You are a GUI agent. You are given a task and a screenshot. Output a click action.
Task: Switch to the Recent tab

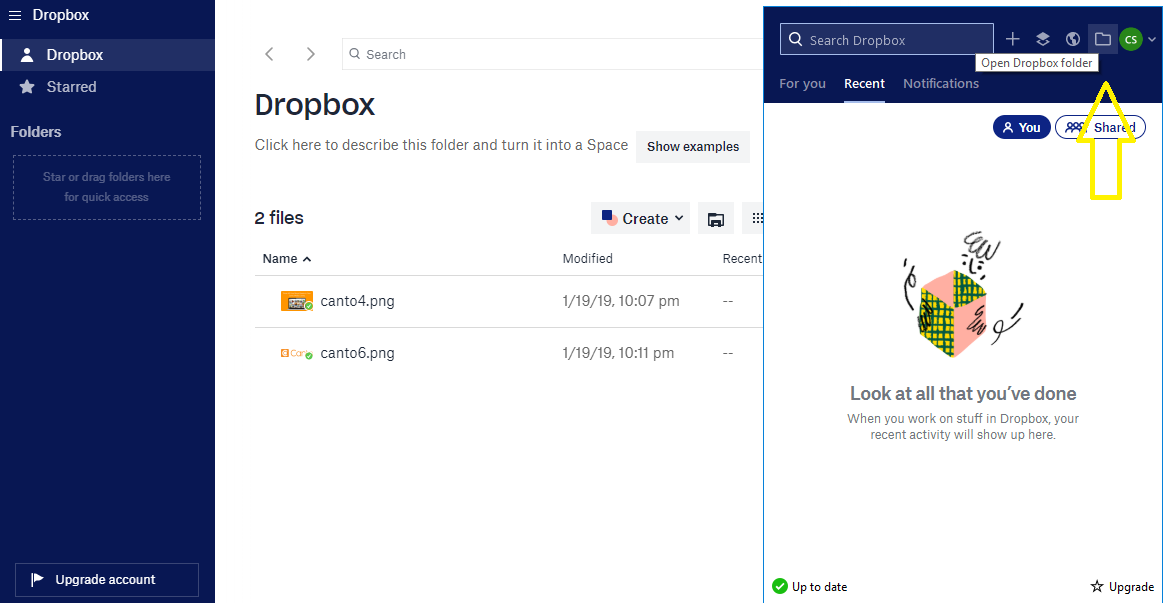coord(864,84)
